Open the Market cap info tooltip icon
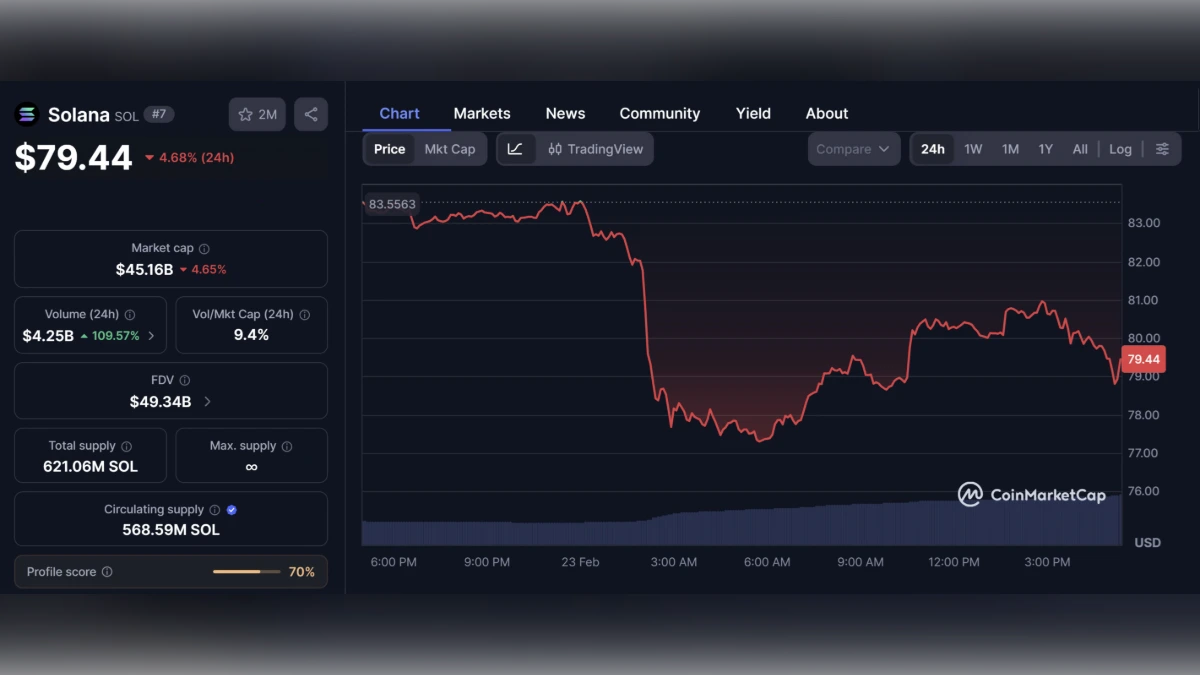The width and height of the screenshot is (1200, 675). point(203,248)
